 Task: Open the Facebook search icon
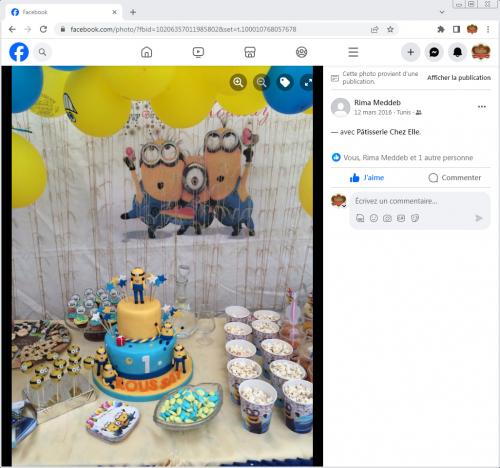pos(42,52)
